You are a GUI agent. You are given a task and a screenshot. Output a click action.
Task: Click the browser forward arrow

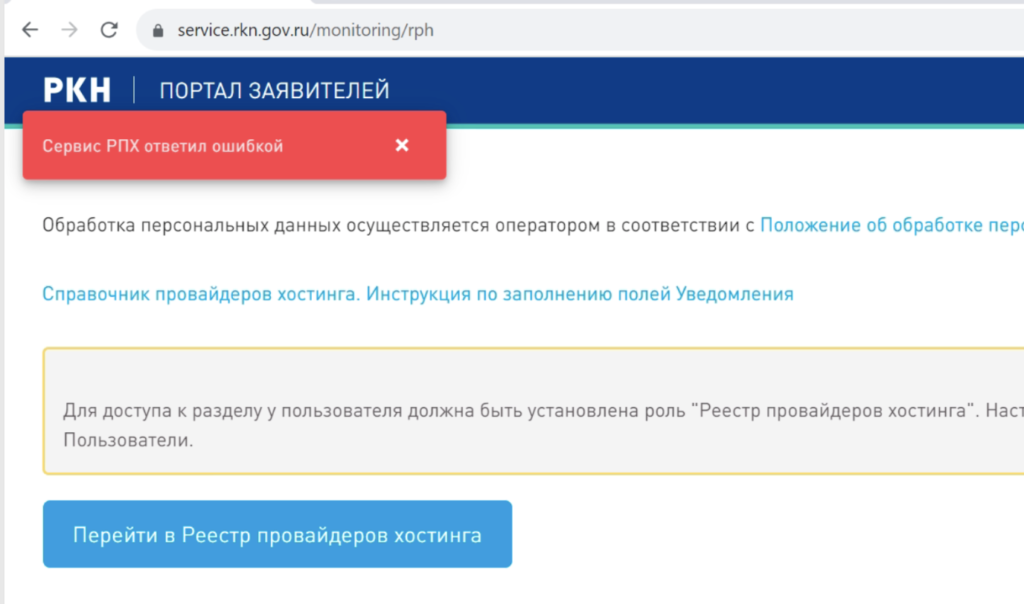[x=69, y=30]
